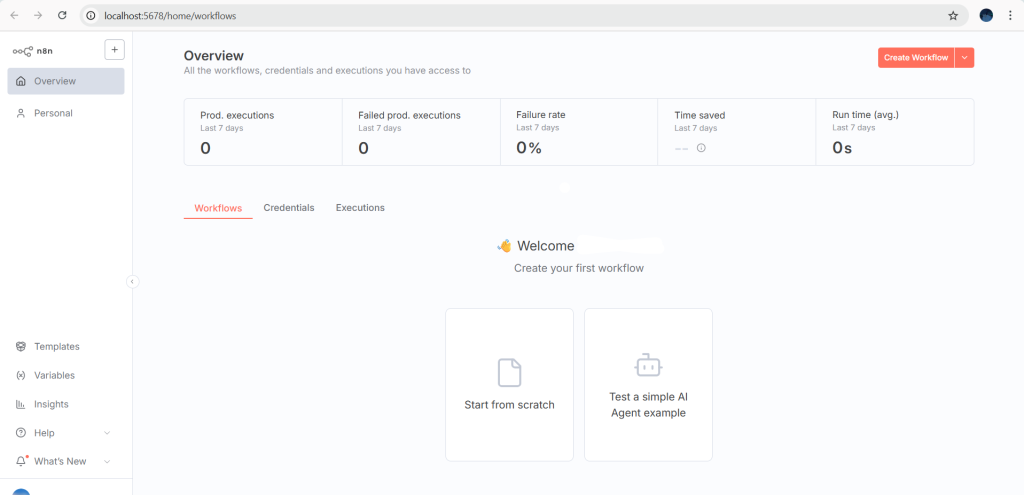Viewport: 1024px width, 495px height.
Task: Open Templates from the sidebar
Action: tap(56, 346)
